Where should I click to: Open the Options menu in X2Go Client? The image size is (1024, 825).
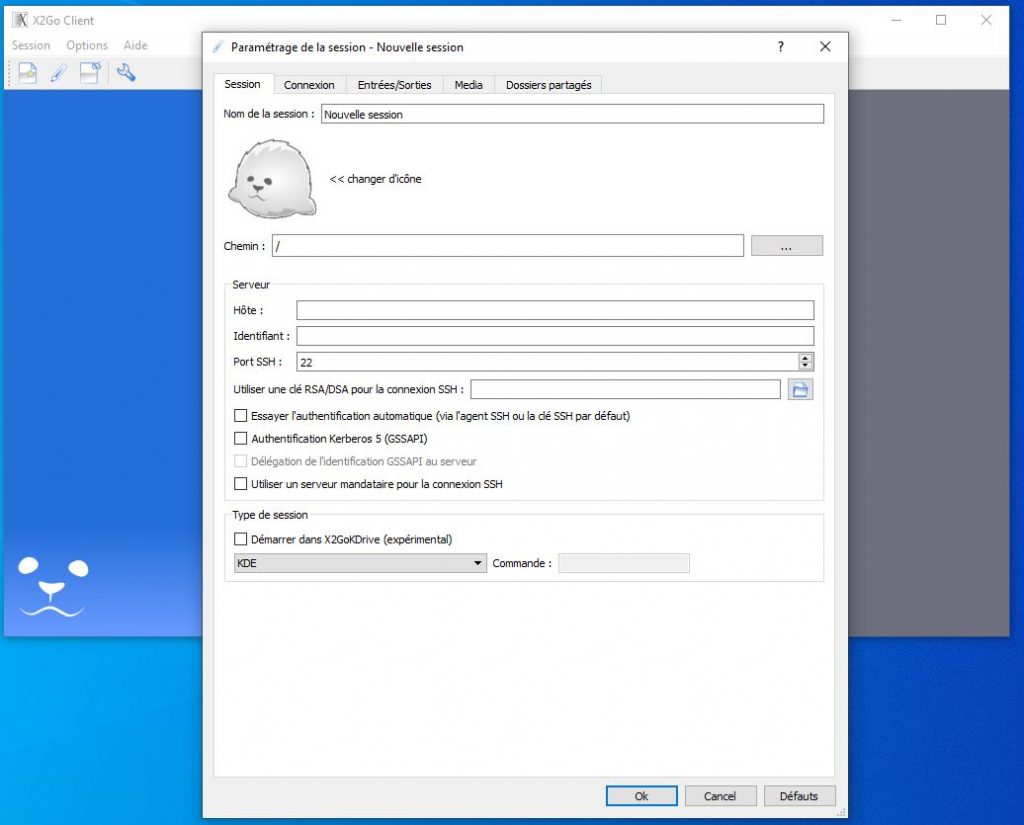point(87,45)
